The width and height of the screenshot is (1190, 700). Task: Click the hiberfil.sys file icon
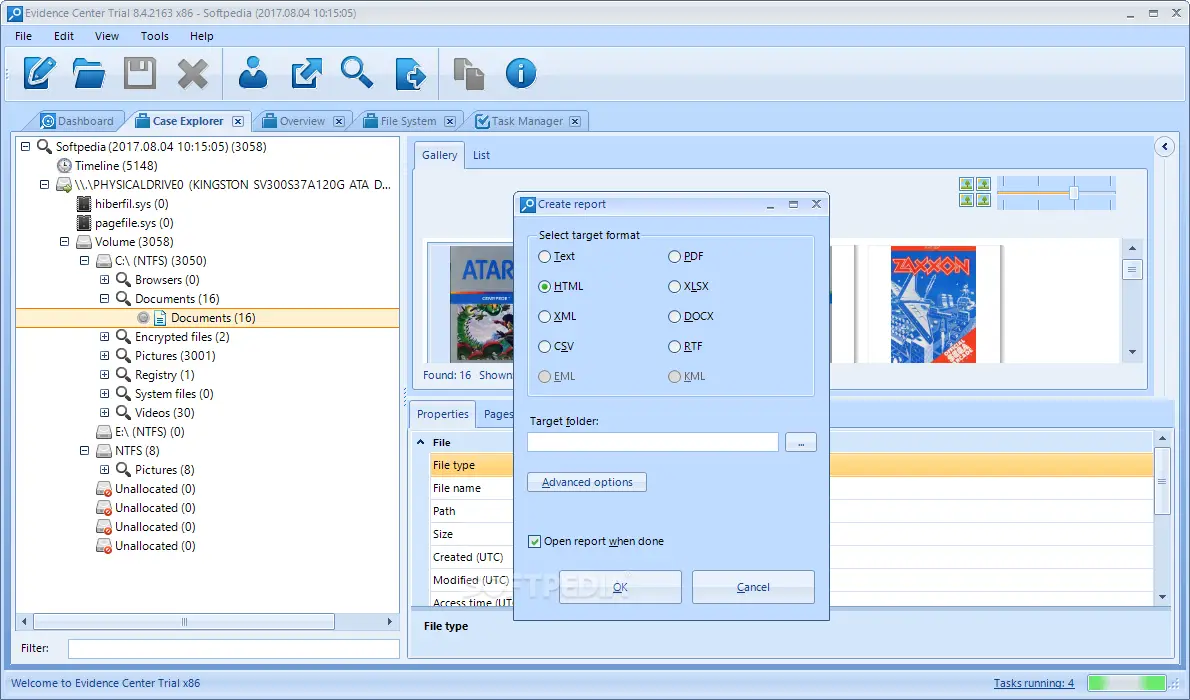pos(84,203)
